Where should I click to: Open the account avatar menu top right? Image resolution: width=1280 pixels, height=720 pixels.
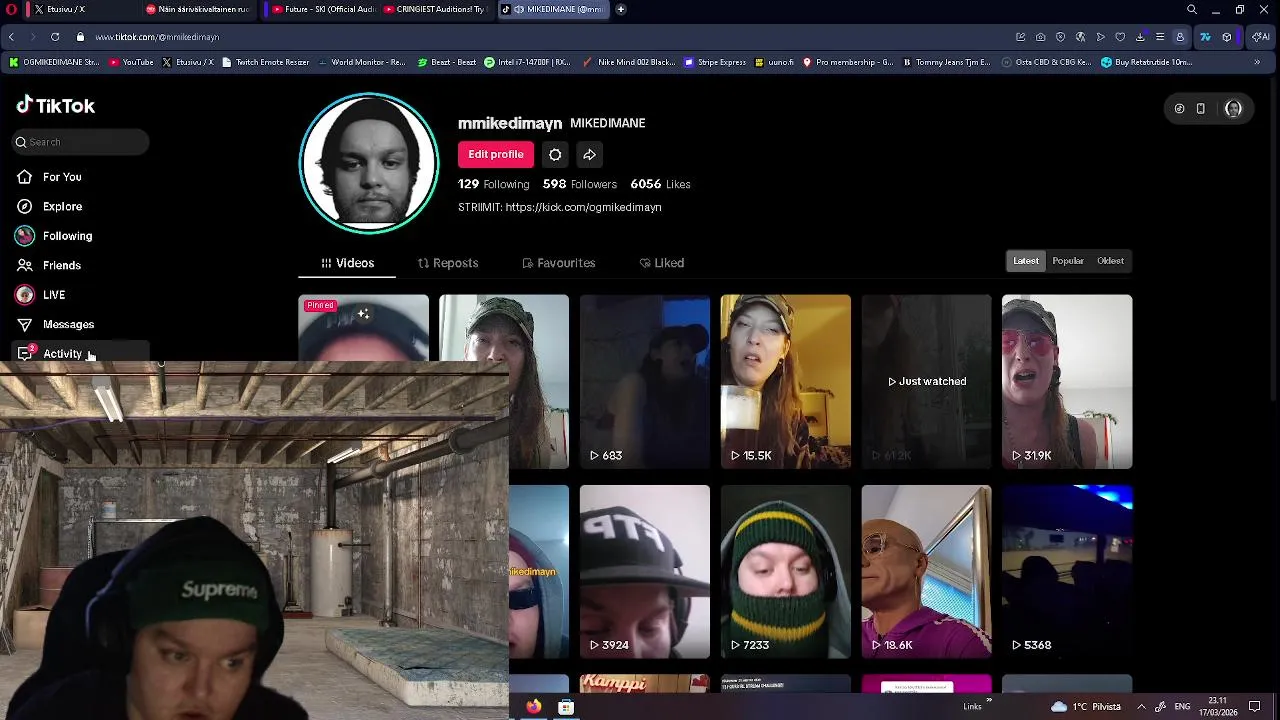click(x=1233, y=109)
